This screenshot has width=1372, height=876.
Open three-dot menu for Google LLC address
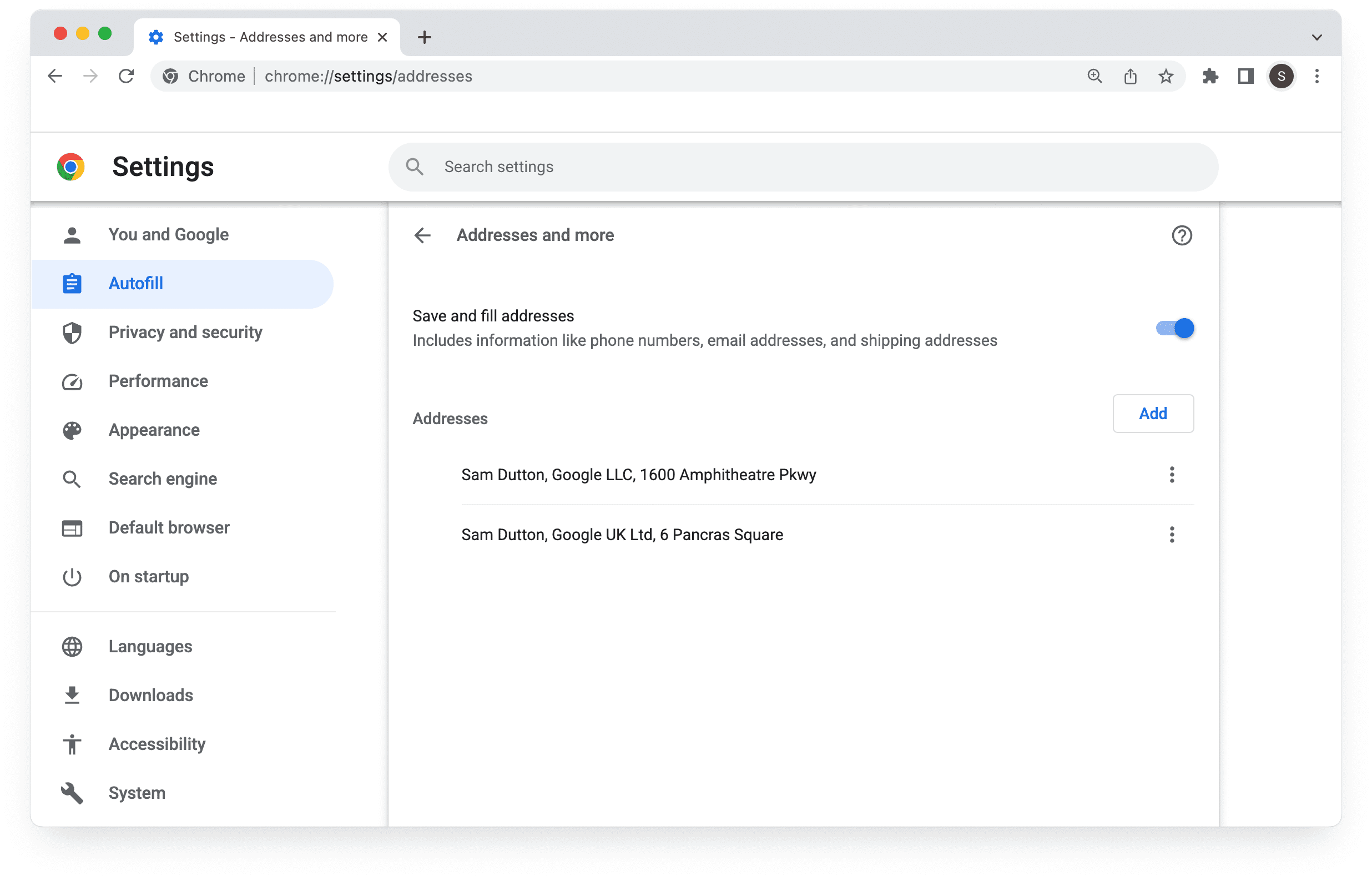pyautogui.click(x=1172, y=474)
